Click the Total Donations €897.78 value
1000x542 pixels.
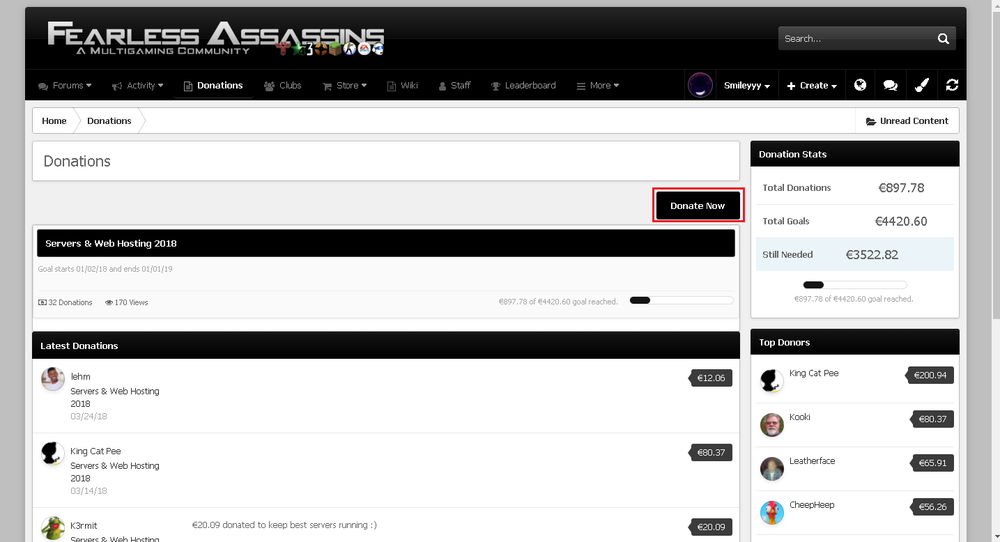click(901, 187)
